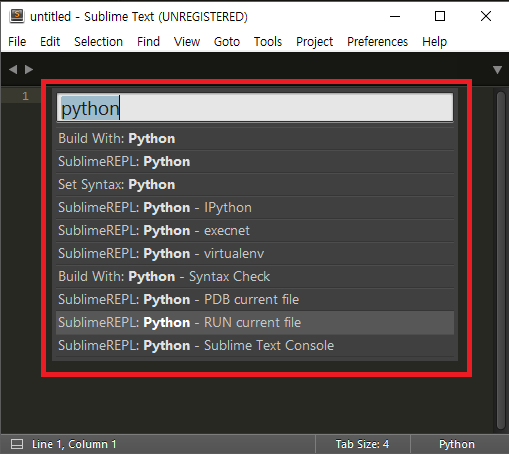Image resolution: width=509 pixels, height=454 pixels.
Task: Open the View menu
Action: pos(187,42)
